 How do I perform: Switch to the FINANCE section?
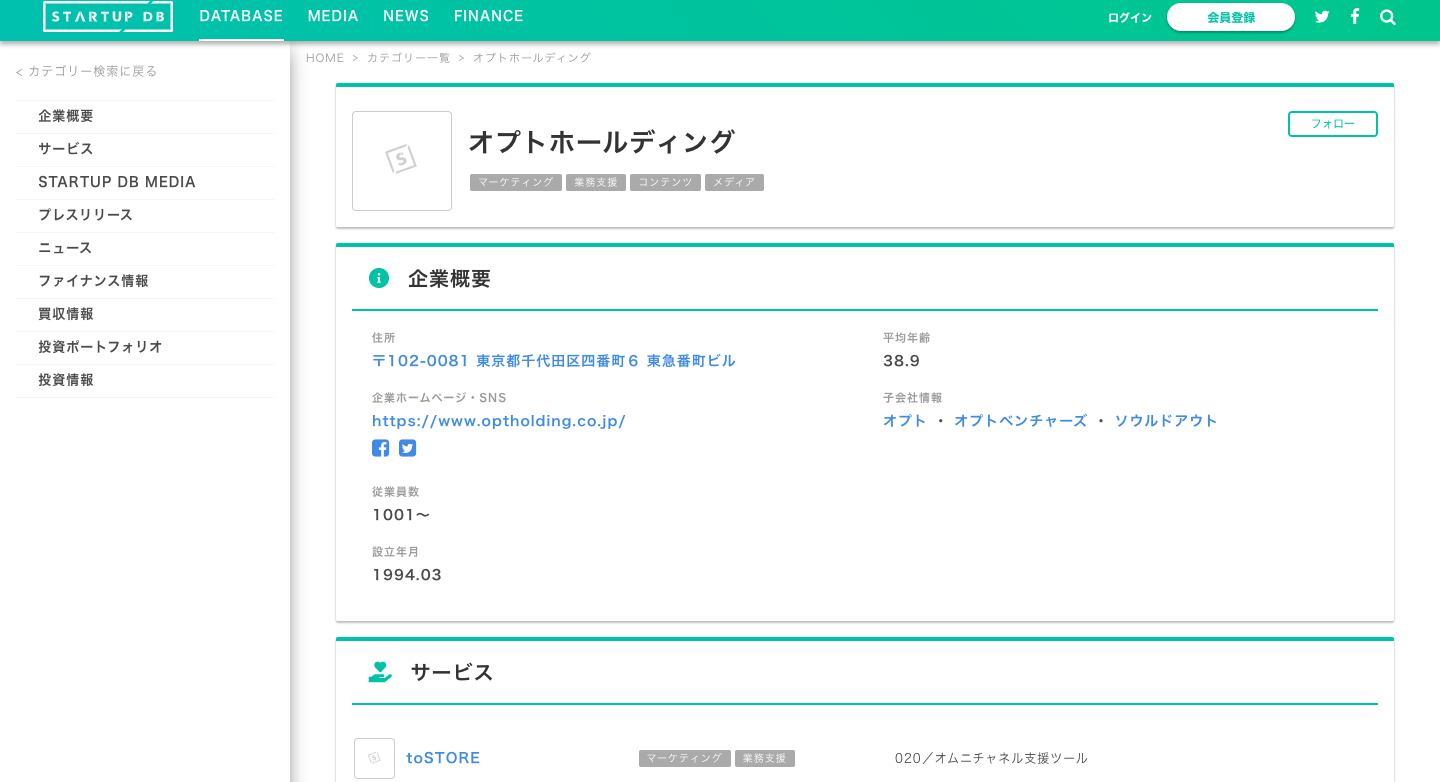(x=489, y=16)
